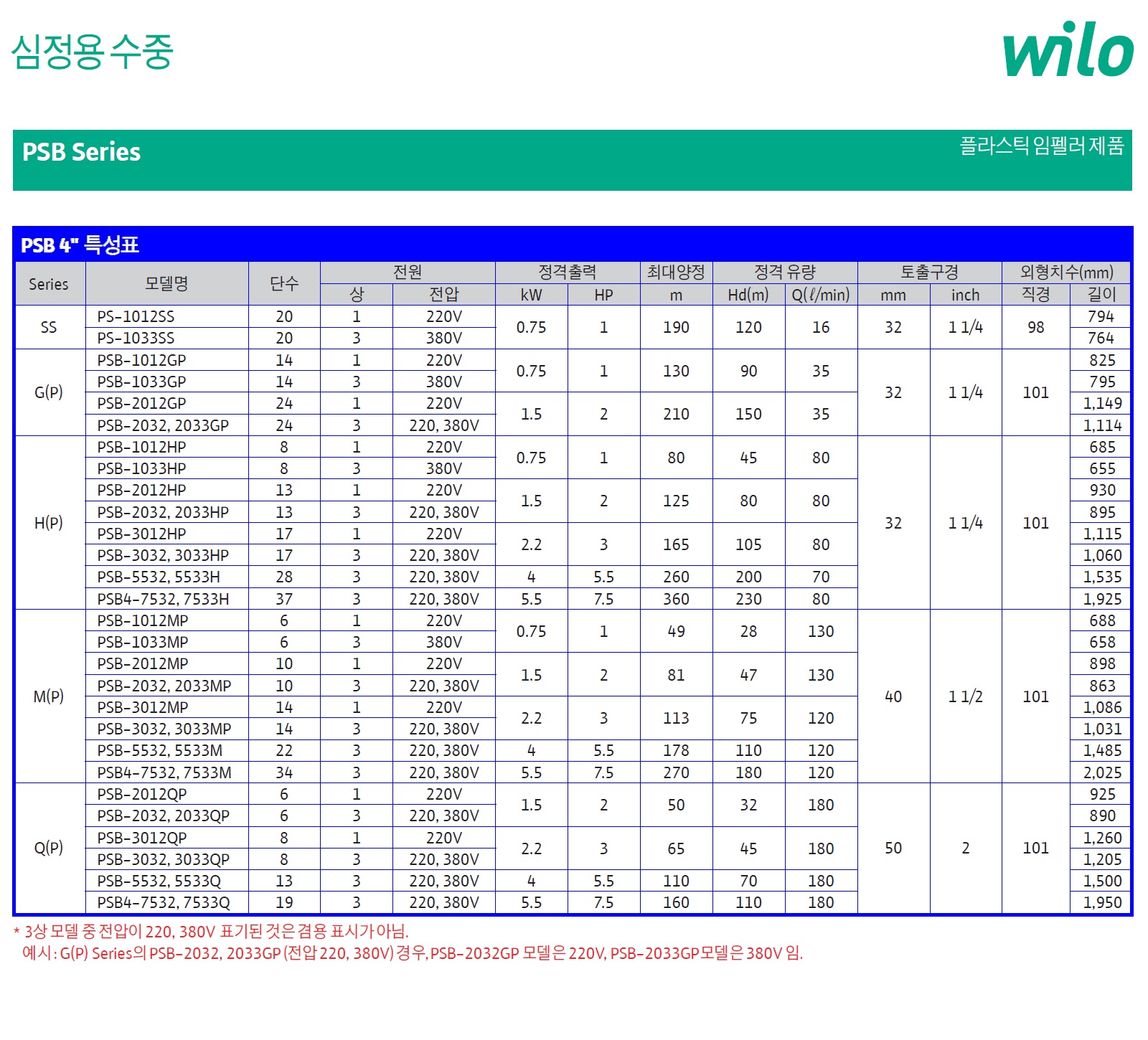1148x1040 pixels.
Task: Select model PS-1033SS
Action: (136, 339)
